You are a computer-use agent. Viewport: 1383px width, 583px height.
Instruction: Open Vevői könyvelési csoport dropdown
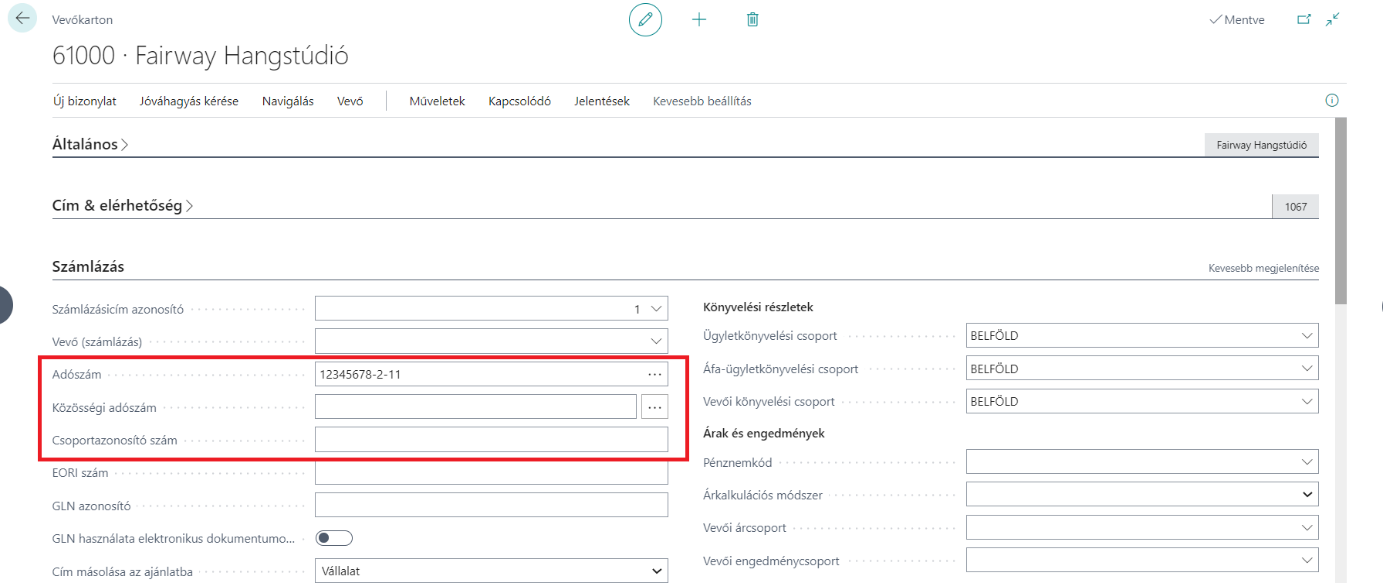(x=1307, y=401)
